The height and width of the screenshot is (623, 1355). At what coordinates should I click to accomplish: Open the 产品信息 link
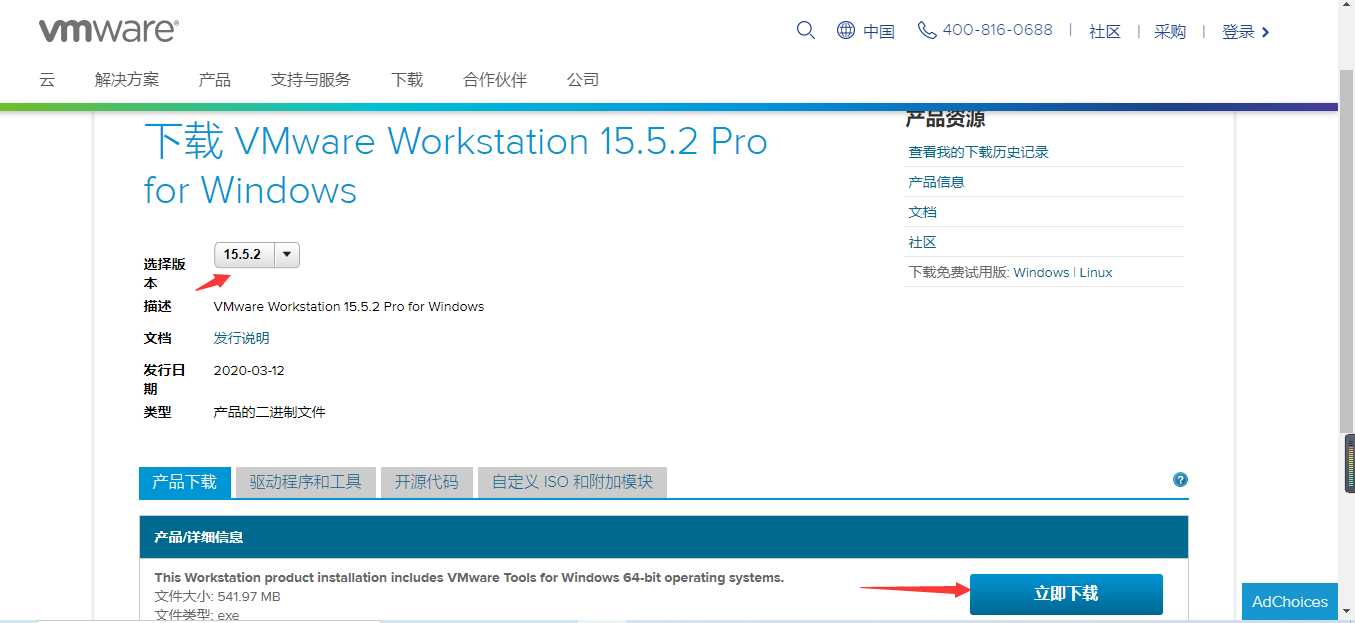click(x=936, y=182)
